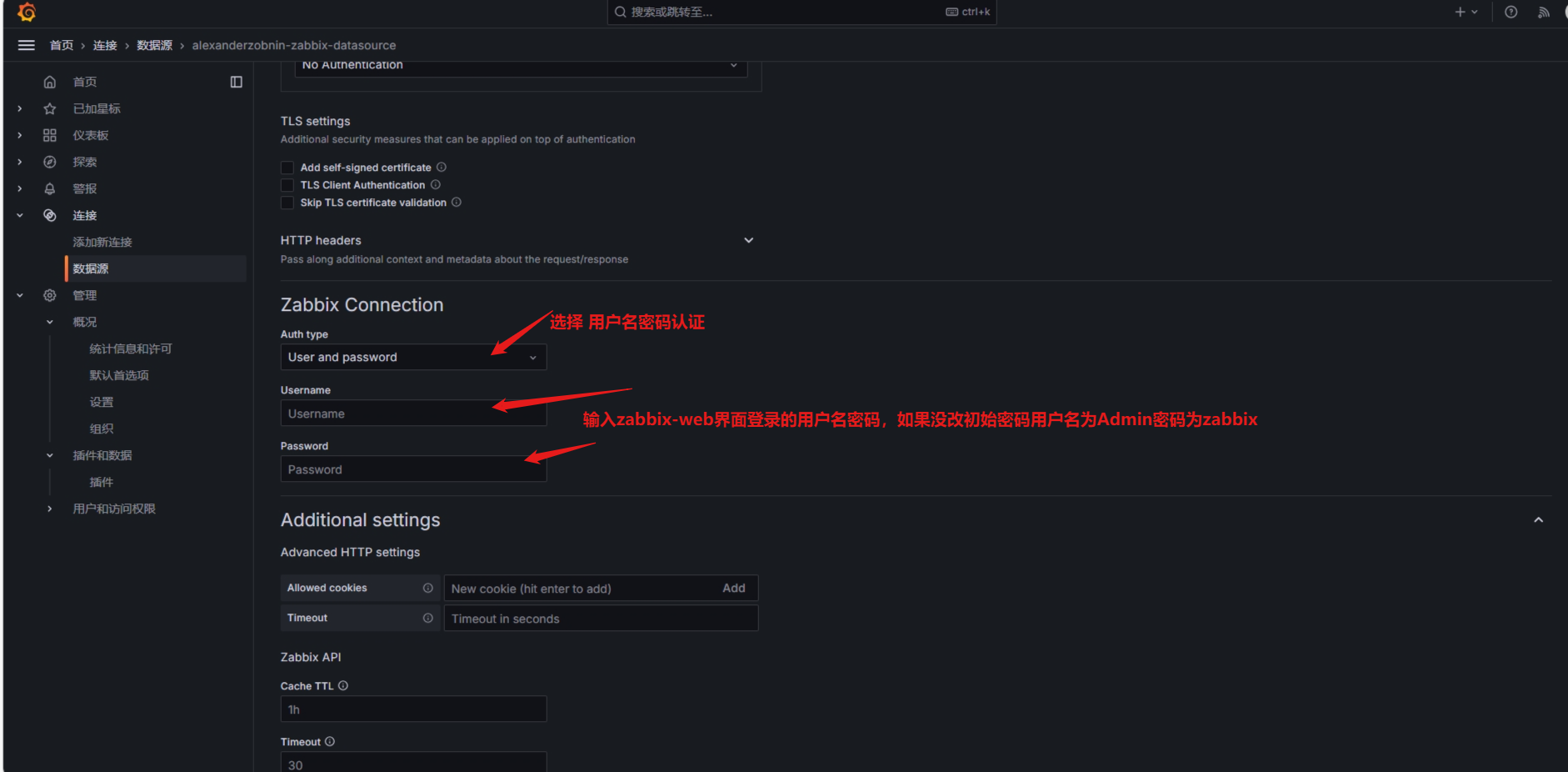The height and width of the screenshot is (772, 1568).
Task: Click info icon next to Zabbix API Timeout
Action: (330, 741)
